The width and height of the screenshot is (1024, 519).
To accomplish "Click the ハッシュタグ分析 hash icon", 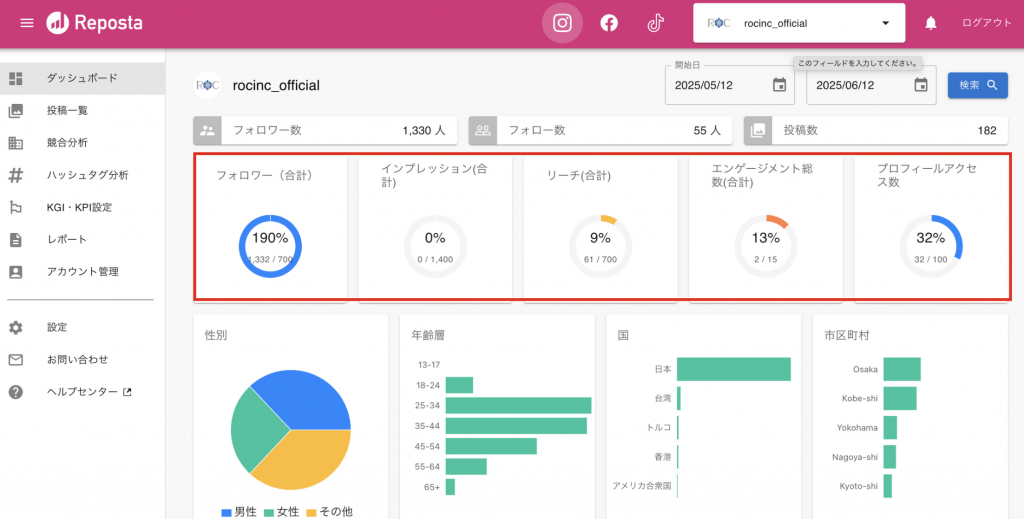I will click(16, 175).
